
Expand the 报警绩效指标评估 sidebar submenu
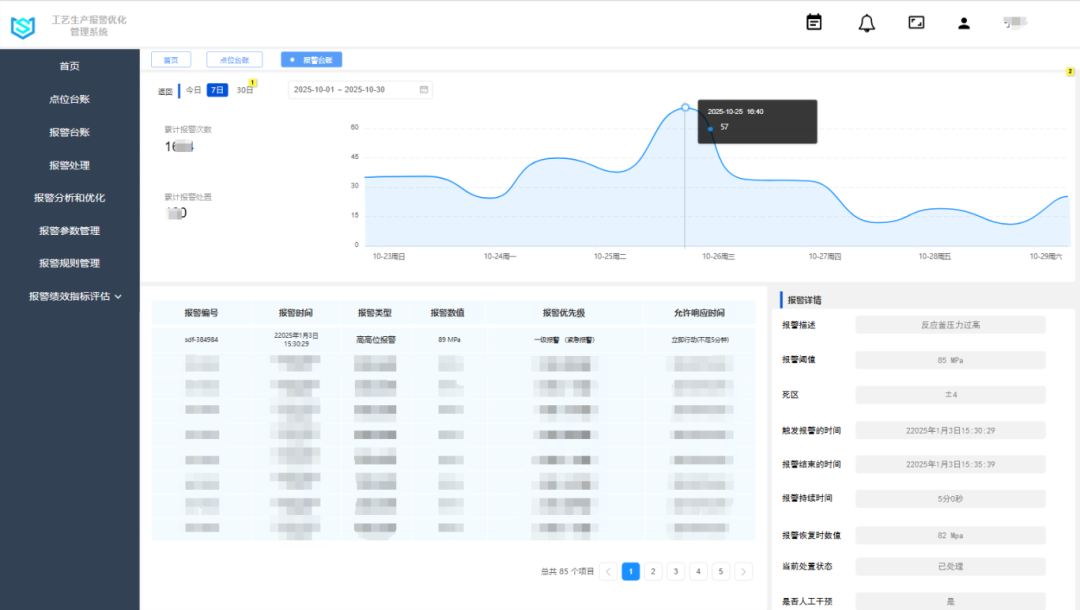pos(71,297)
